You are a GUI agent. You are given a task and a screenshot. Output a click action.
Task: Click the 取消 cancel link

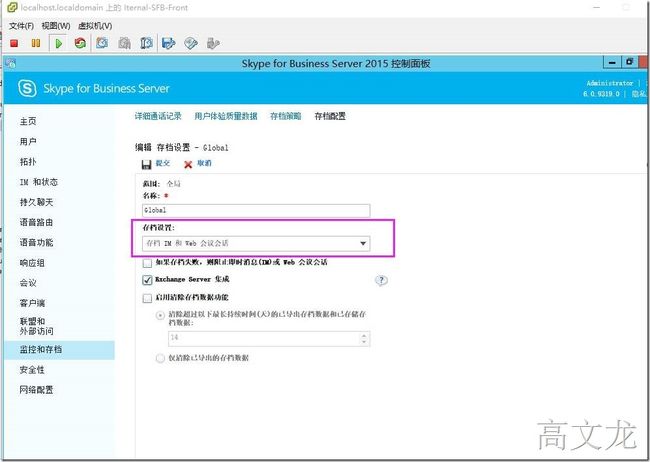point(204,163)
